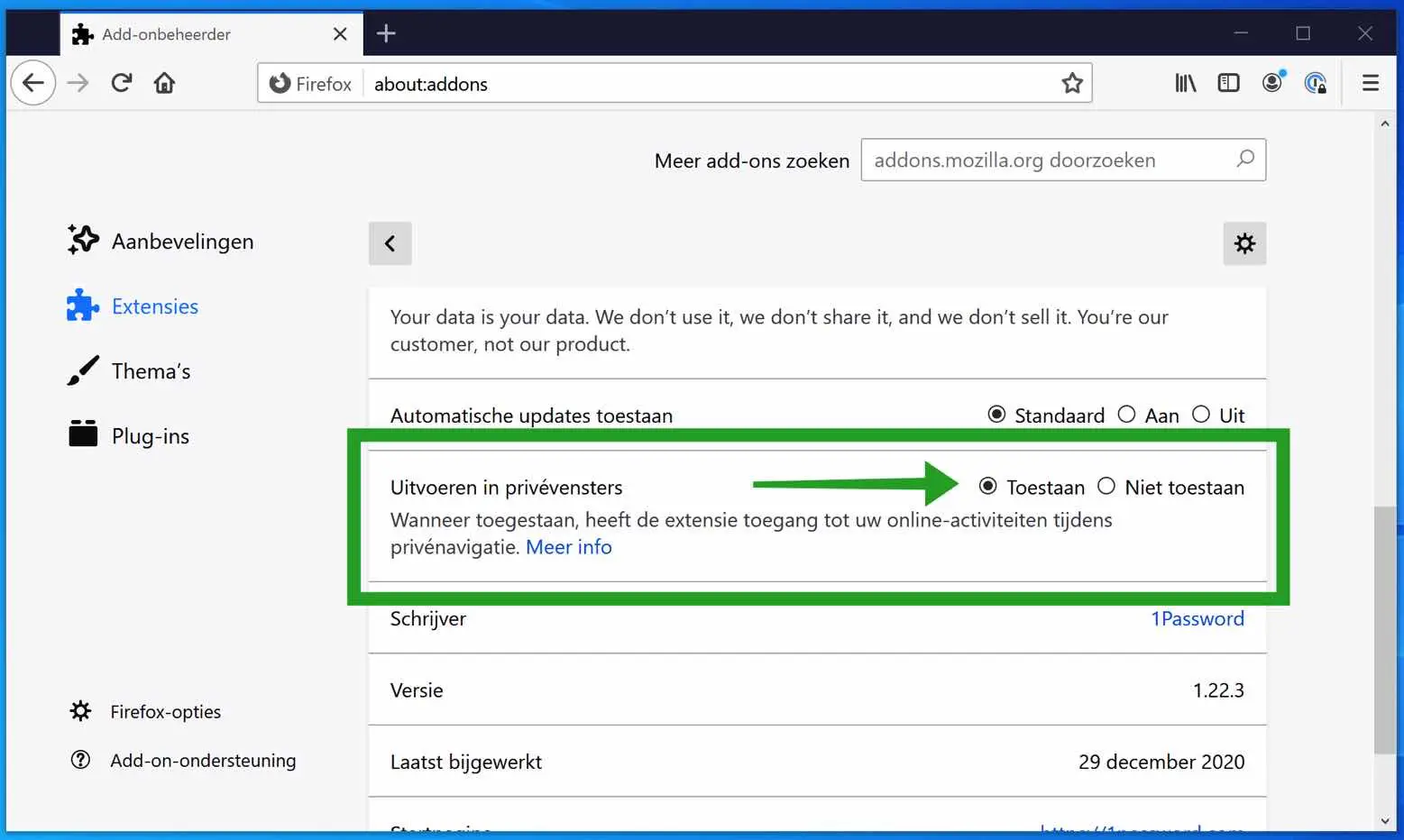Click the date 29 december 2020
The height and width of the screenshot is (840, 1404).
(x=1161, y=762)
